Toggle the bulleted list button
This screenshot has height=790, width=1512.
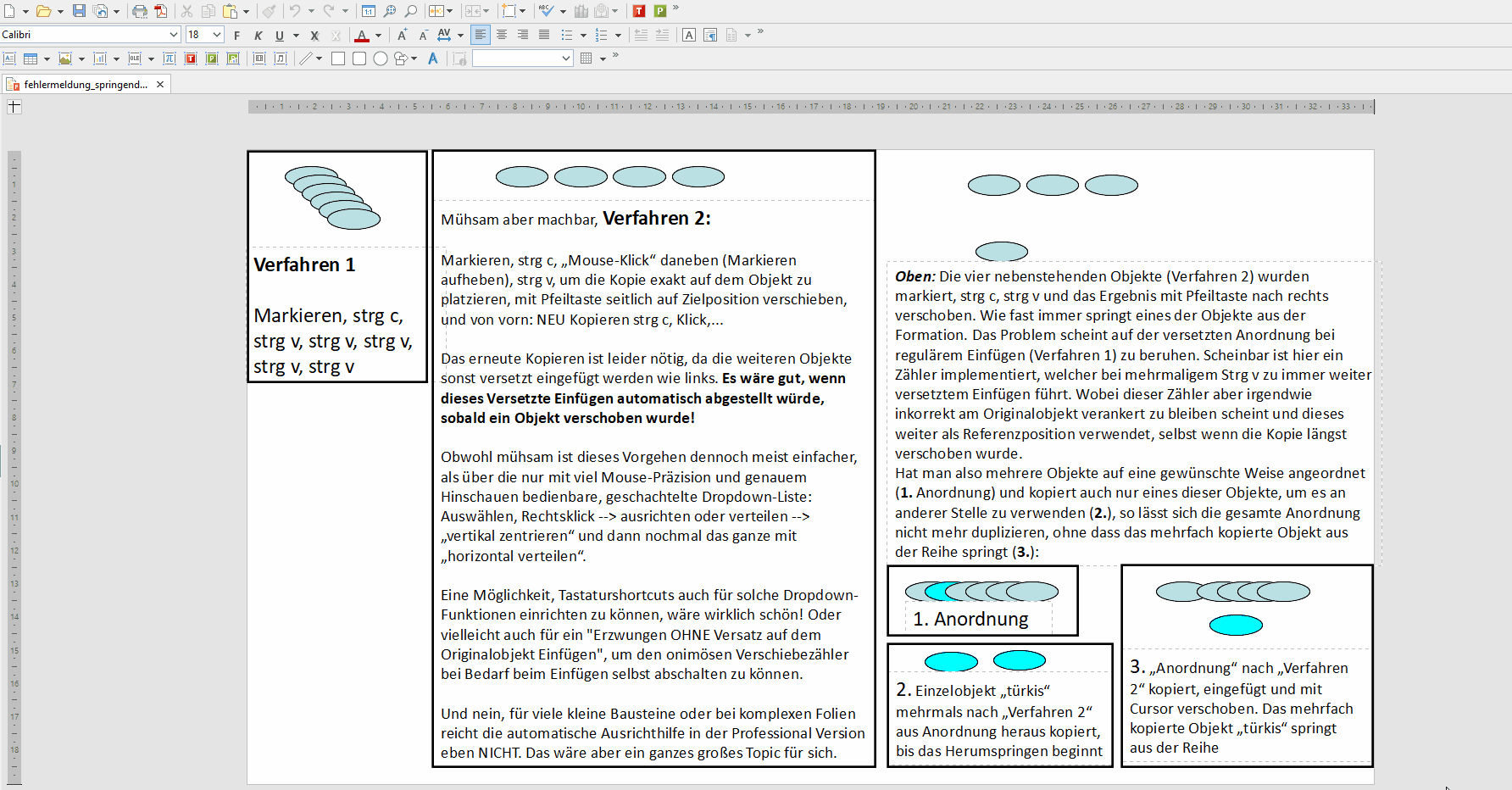point(567,35)
